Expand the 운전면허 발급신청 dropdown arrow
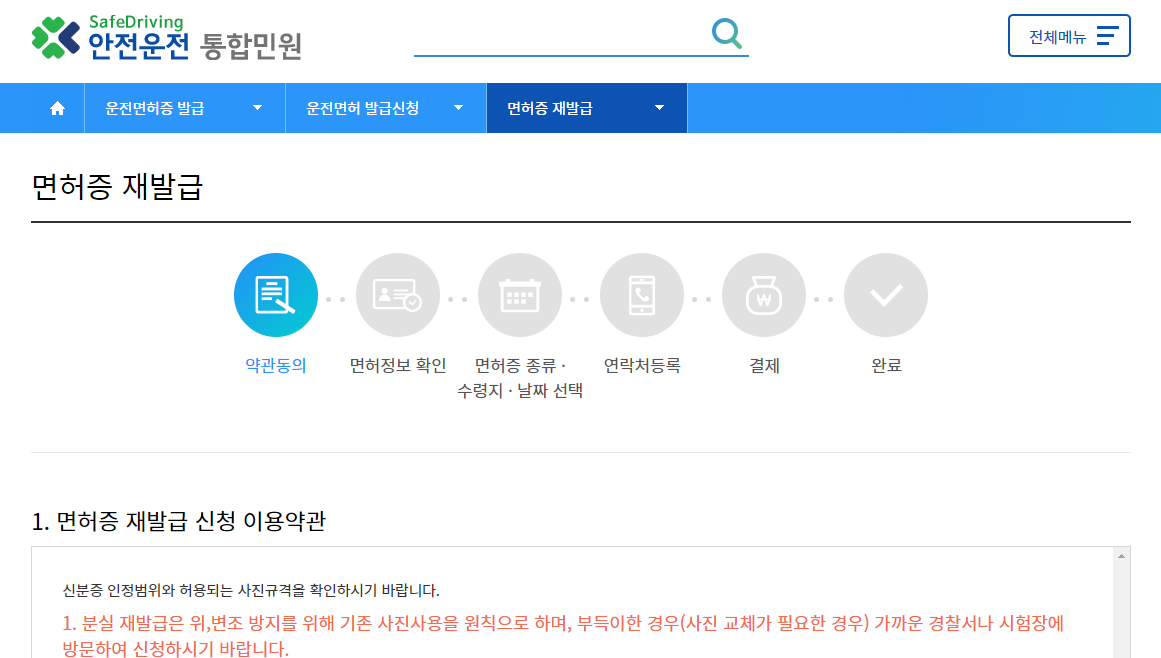Image resolution: width=1161 pixels, height=658 pixels. point(458,107)
